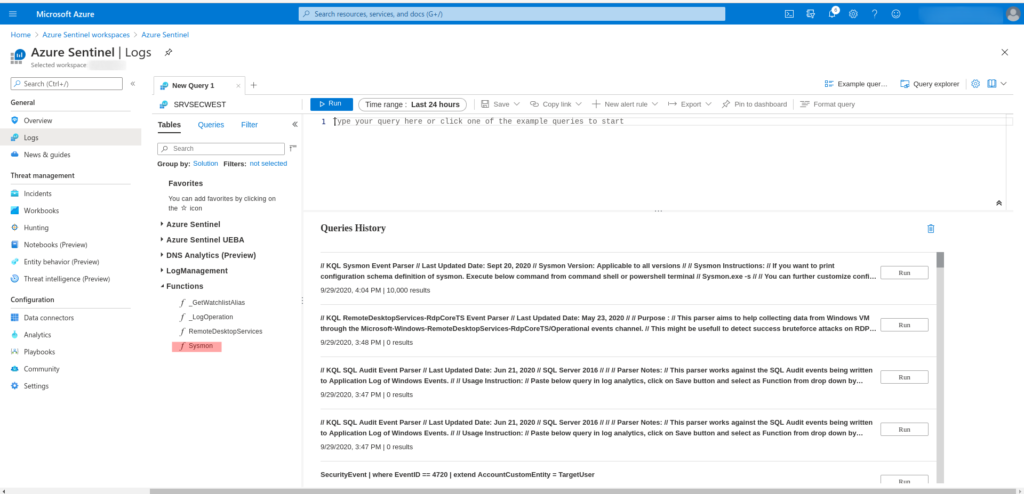
Task: Open query settings gear beside Query explorer
Action: coord(976,84)
